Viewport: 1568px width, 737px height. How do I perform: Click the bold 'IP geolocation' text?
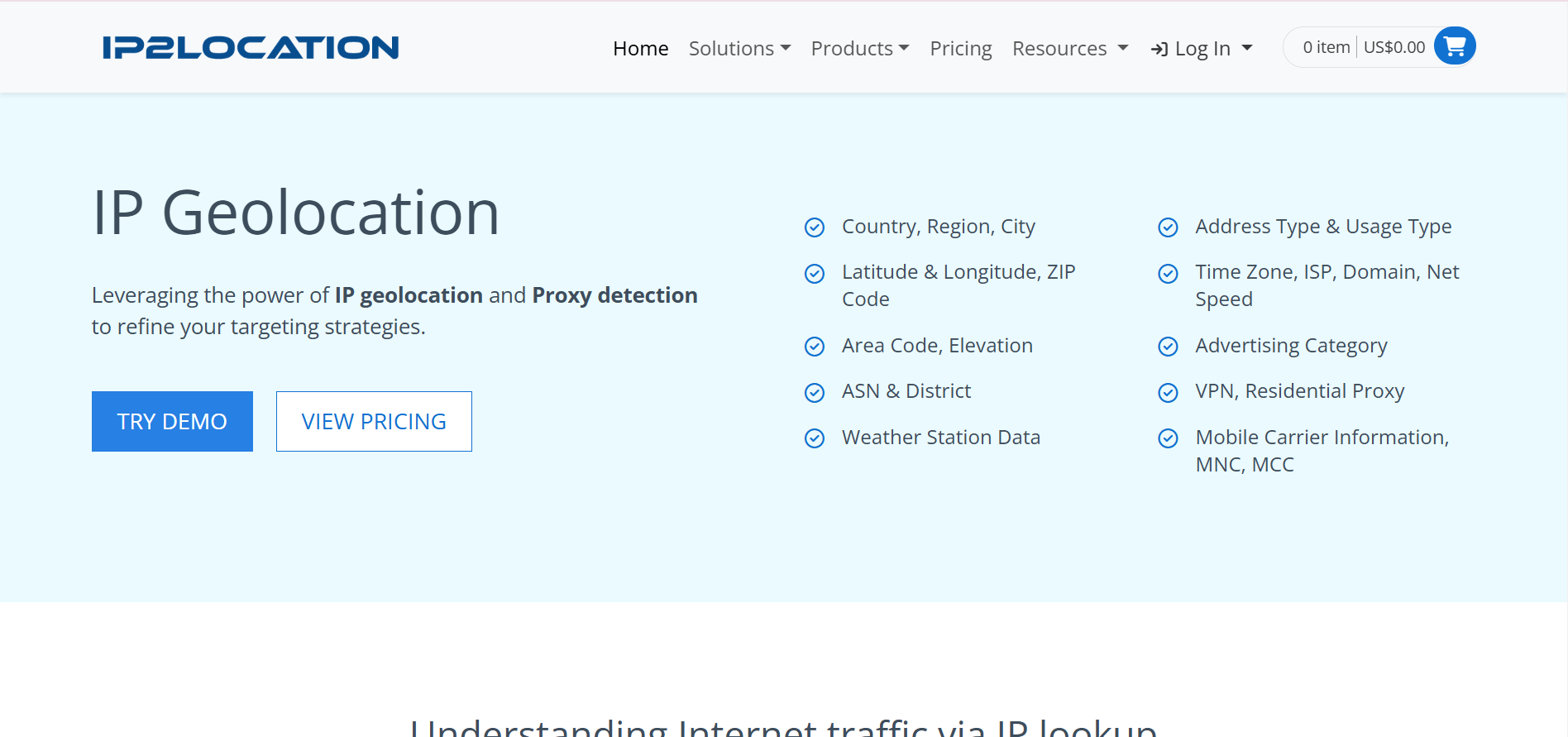409,295
